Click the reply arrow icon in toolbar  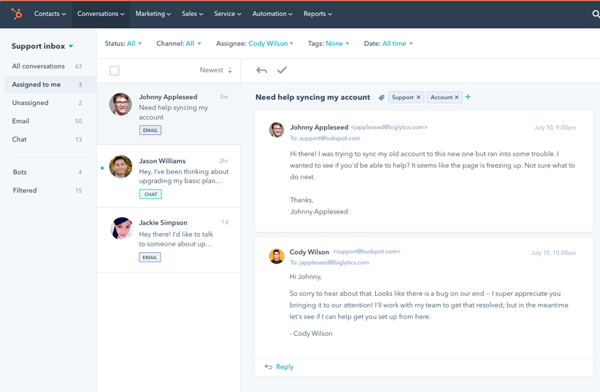point(262,70)
